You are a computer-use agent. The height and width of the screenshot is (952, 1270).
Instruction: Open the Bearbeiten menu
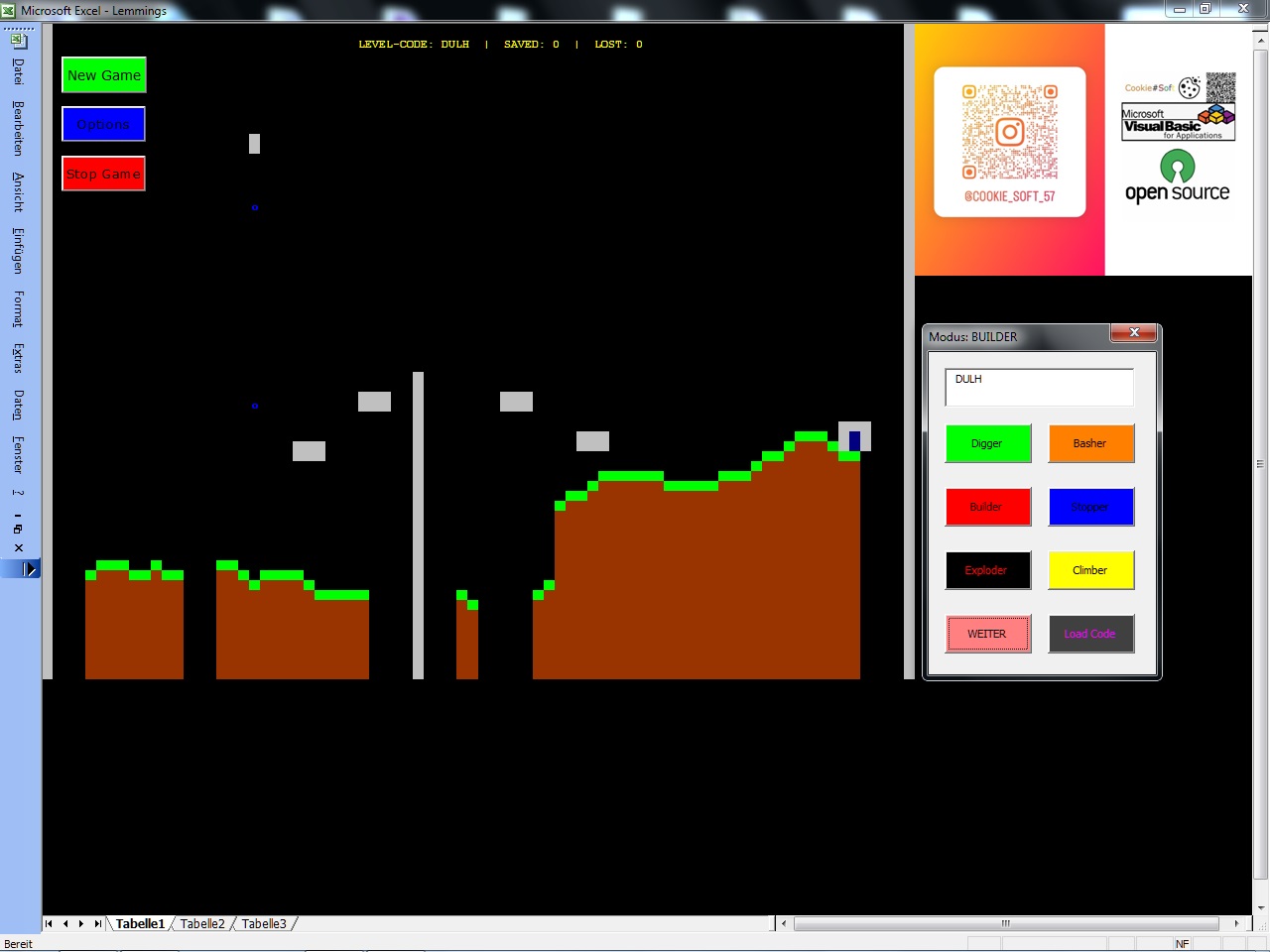[x=19, y=128]
